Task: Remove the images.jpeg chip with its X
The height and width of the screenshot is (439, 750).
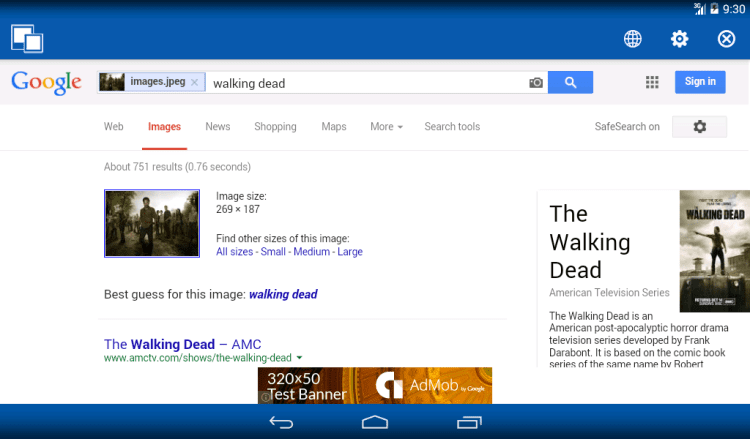Action: click(194, 82)
